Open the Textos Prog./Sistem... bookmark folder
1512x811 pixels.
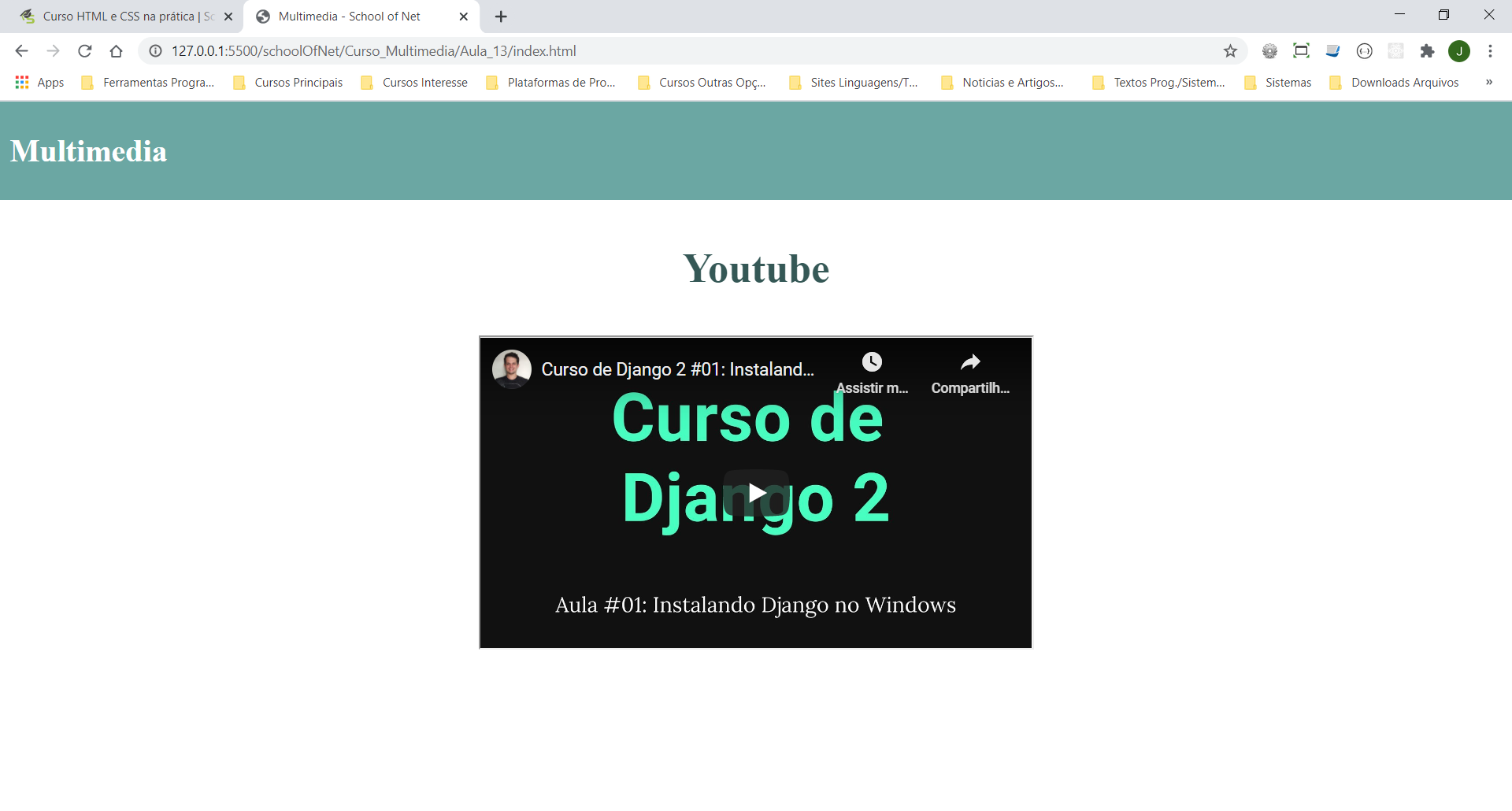1159,83
